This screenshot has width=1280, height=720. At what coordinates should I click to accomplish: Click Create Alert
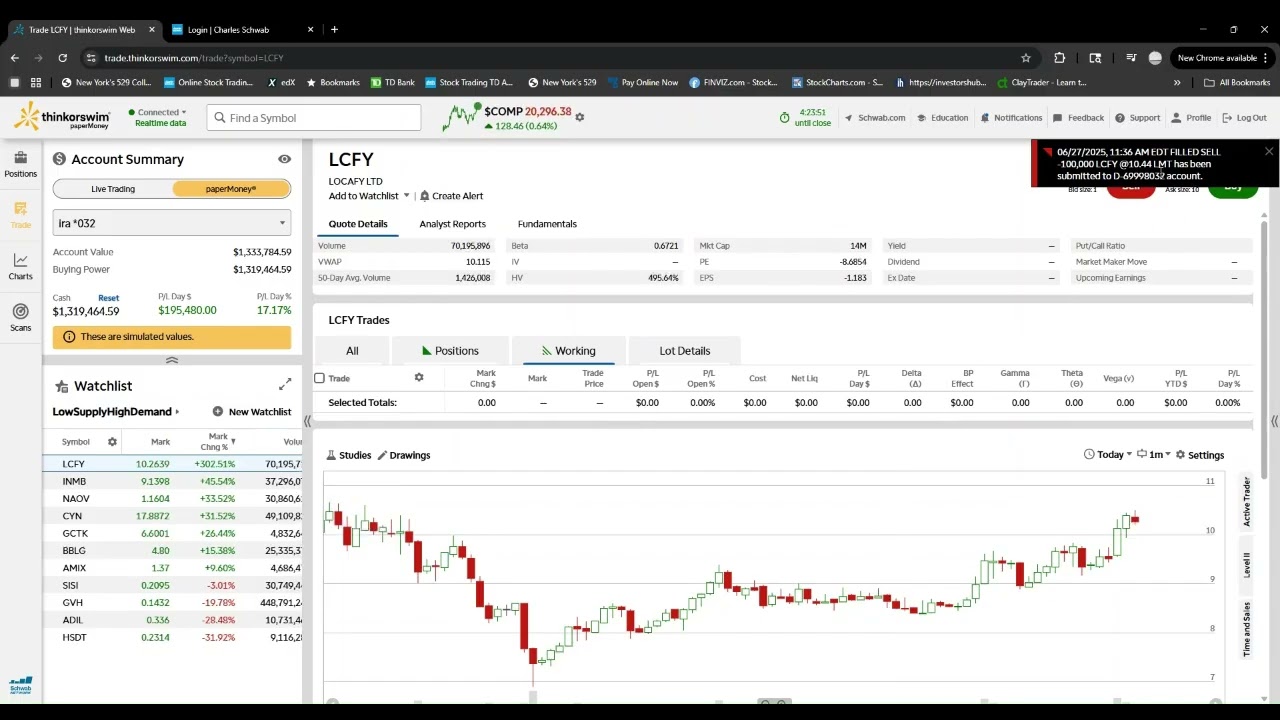click(x=452, y=196)
